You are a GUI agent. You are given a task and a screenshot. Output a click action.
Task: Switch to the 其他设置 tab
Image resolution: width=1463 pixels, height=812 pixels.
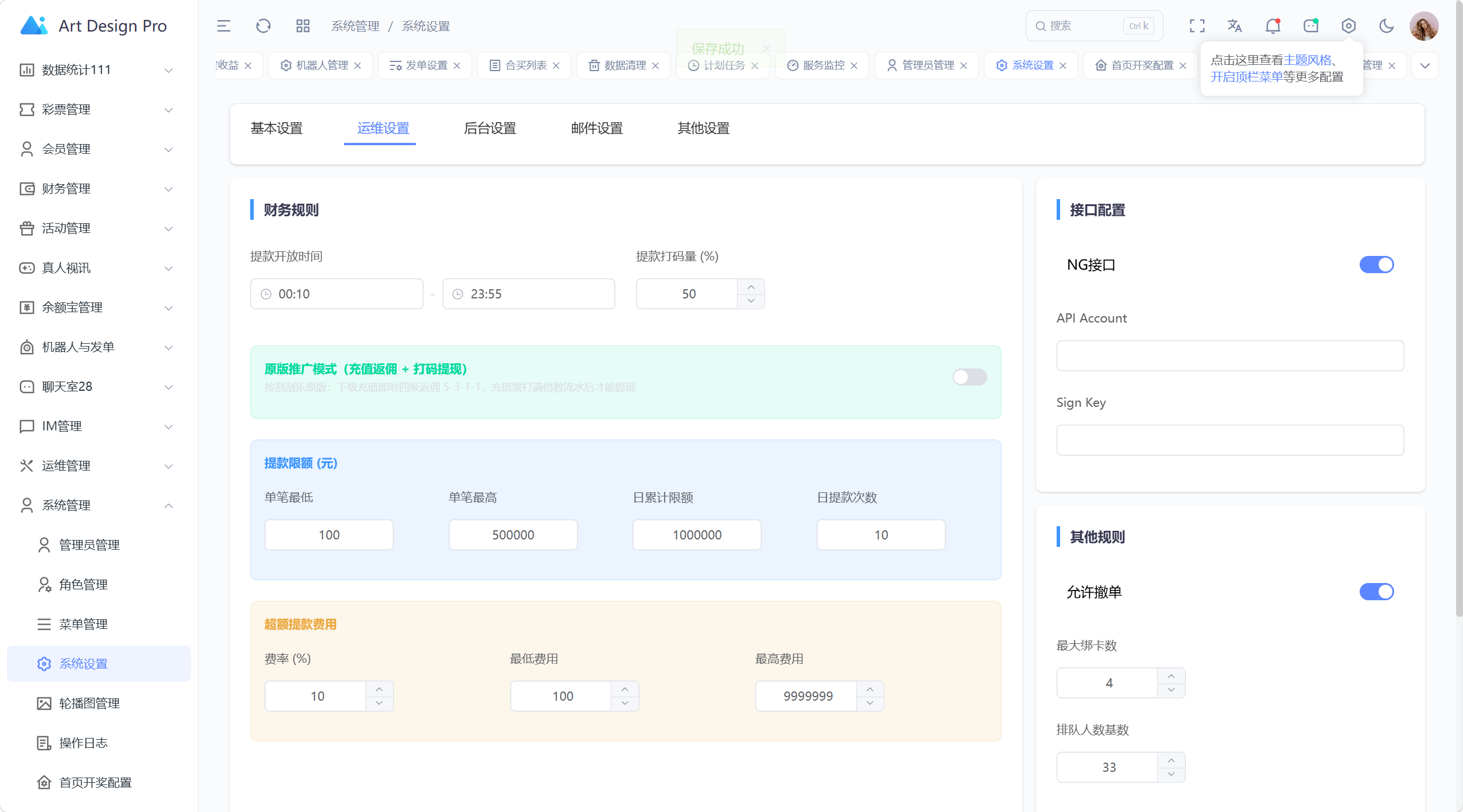703,129
